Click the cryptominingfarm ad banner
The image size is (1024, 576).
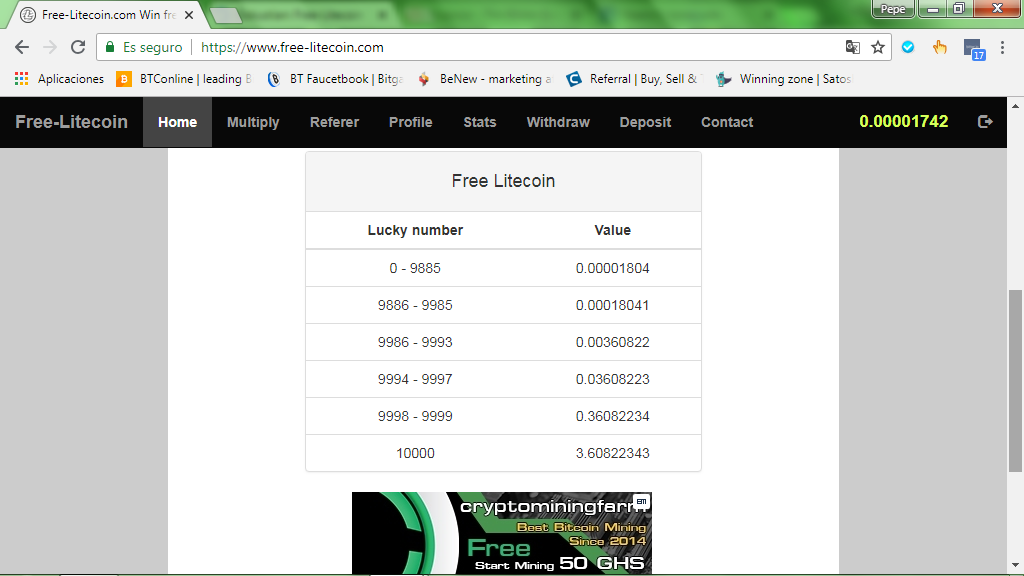pos(502,533)
